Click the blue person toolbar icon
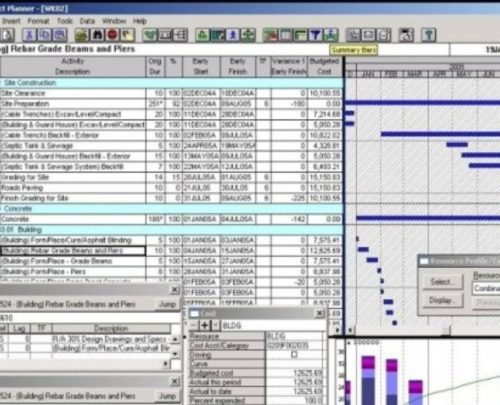500x405 pixels. pos(233,35)
